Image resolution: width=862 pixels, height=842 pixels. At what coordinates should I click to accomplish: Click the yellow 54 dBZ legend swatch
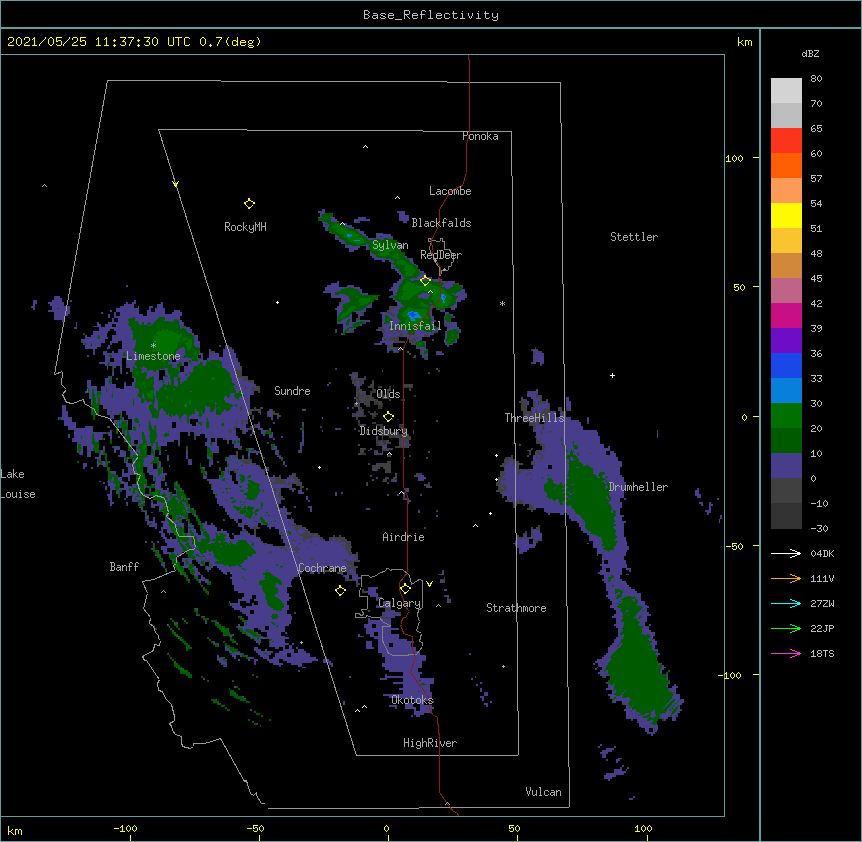786,215
